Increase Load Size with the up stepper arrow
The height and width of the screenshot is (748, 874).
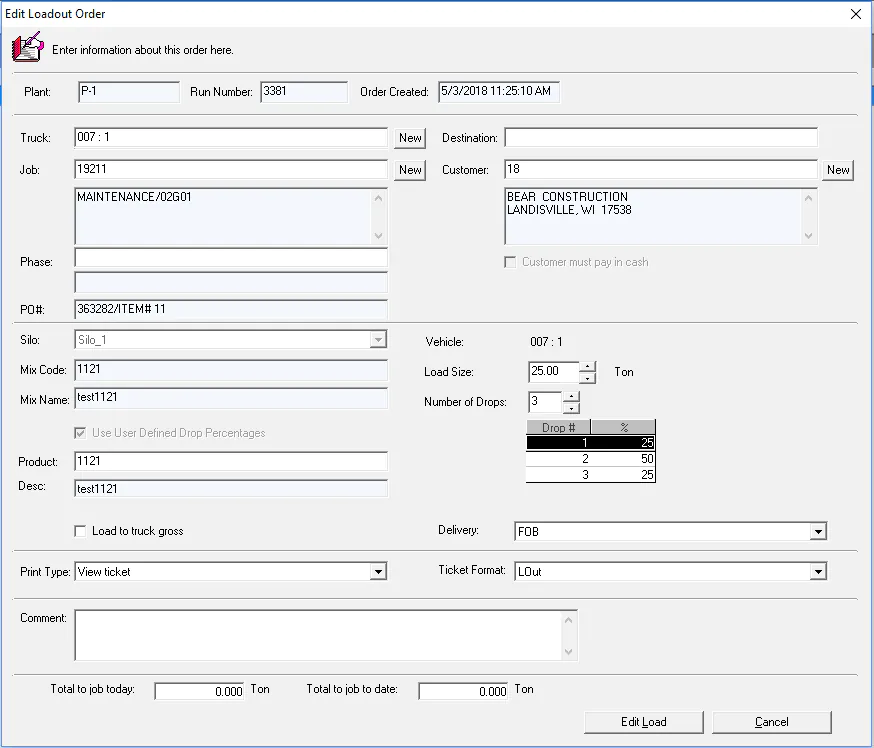(589, 367)
